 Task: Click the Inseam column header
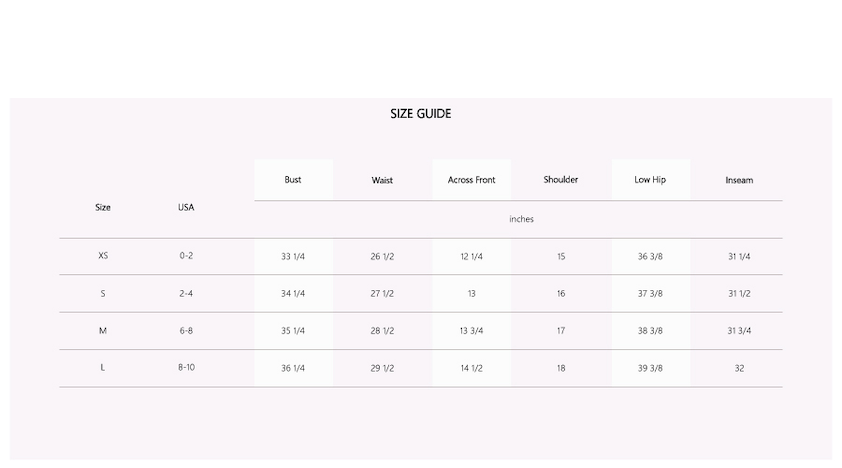[739, 181]
